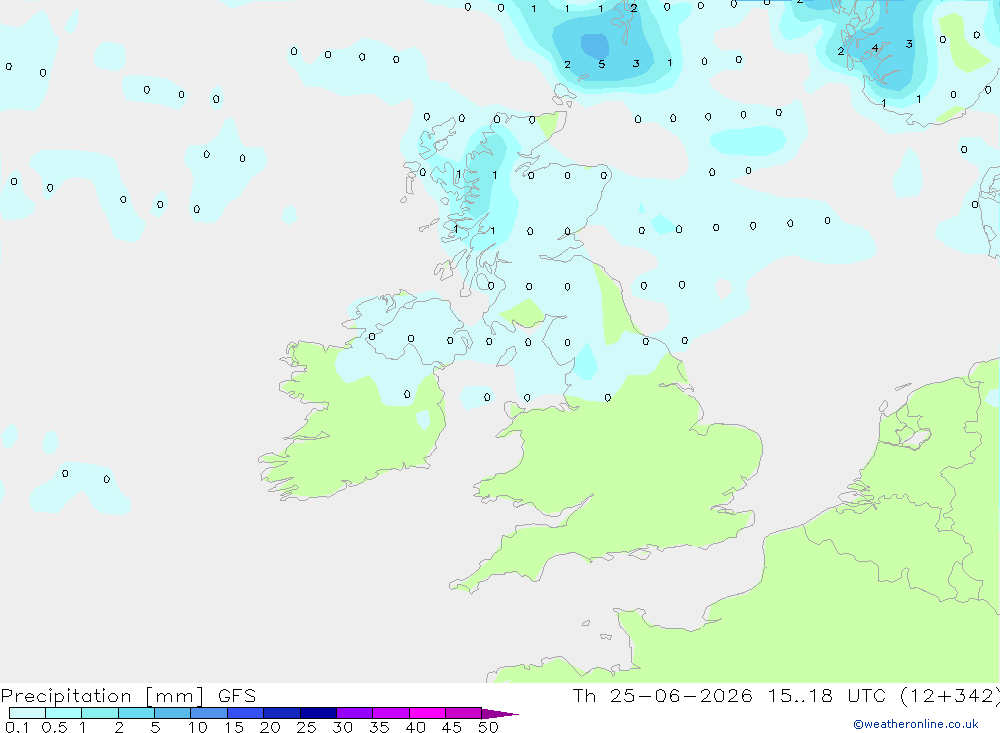Select the 45–50 mm legend color swatch
The width and height of the screenshot is (1000, 733).
(464, 713)
